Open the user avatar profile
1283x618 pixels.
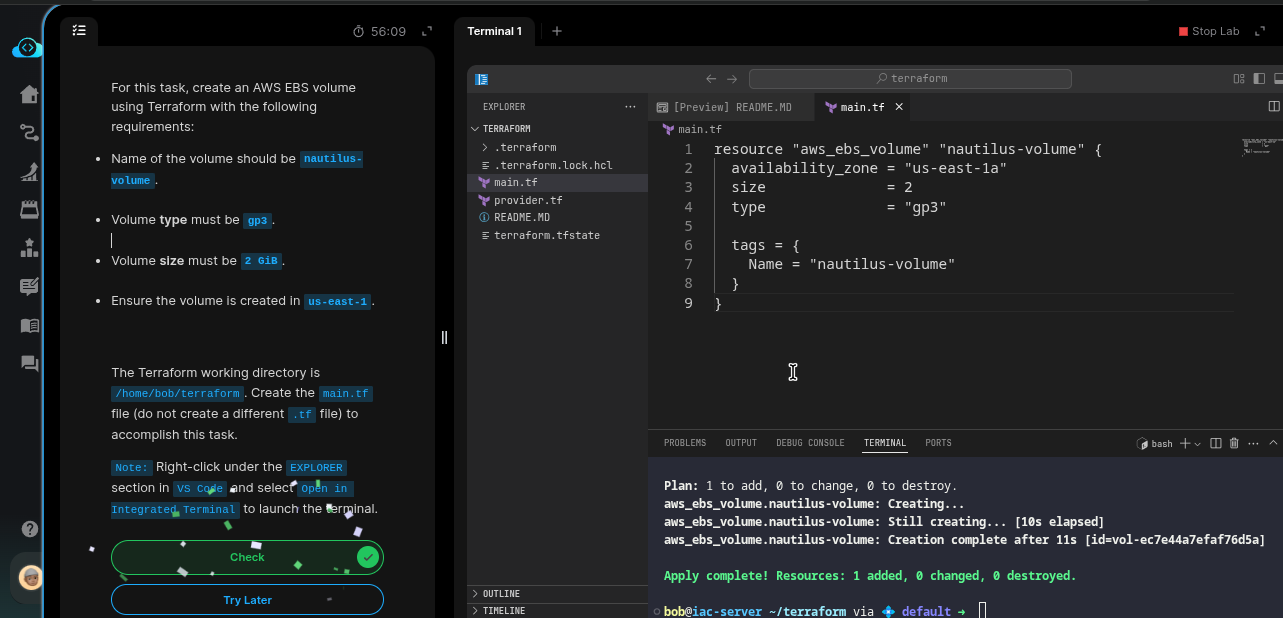pyautogui.click(x=31, y=578)
